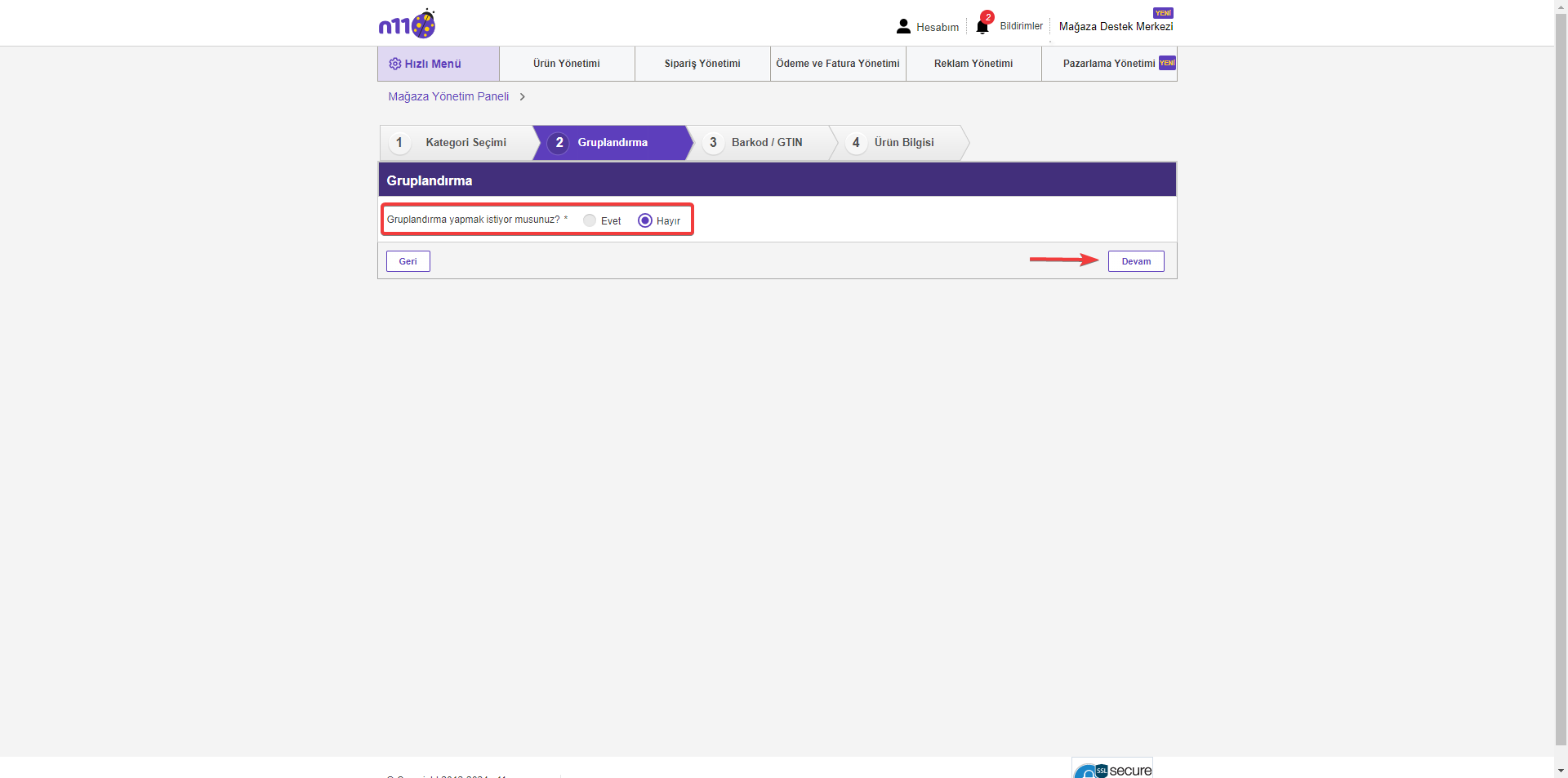
Task: Click the n11 ladybug logo
Action: coord(407,24)
